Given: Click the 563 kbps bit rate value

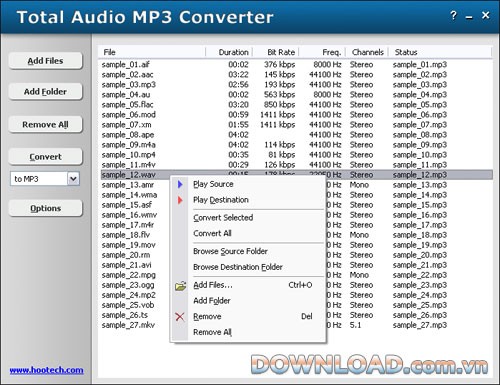Looking at the screenshot, I should pyautogui.click(x=279, y=95).
